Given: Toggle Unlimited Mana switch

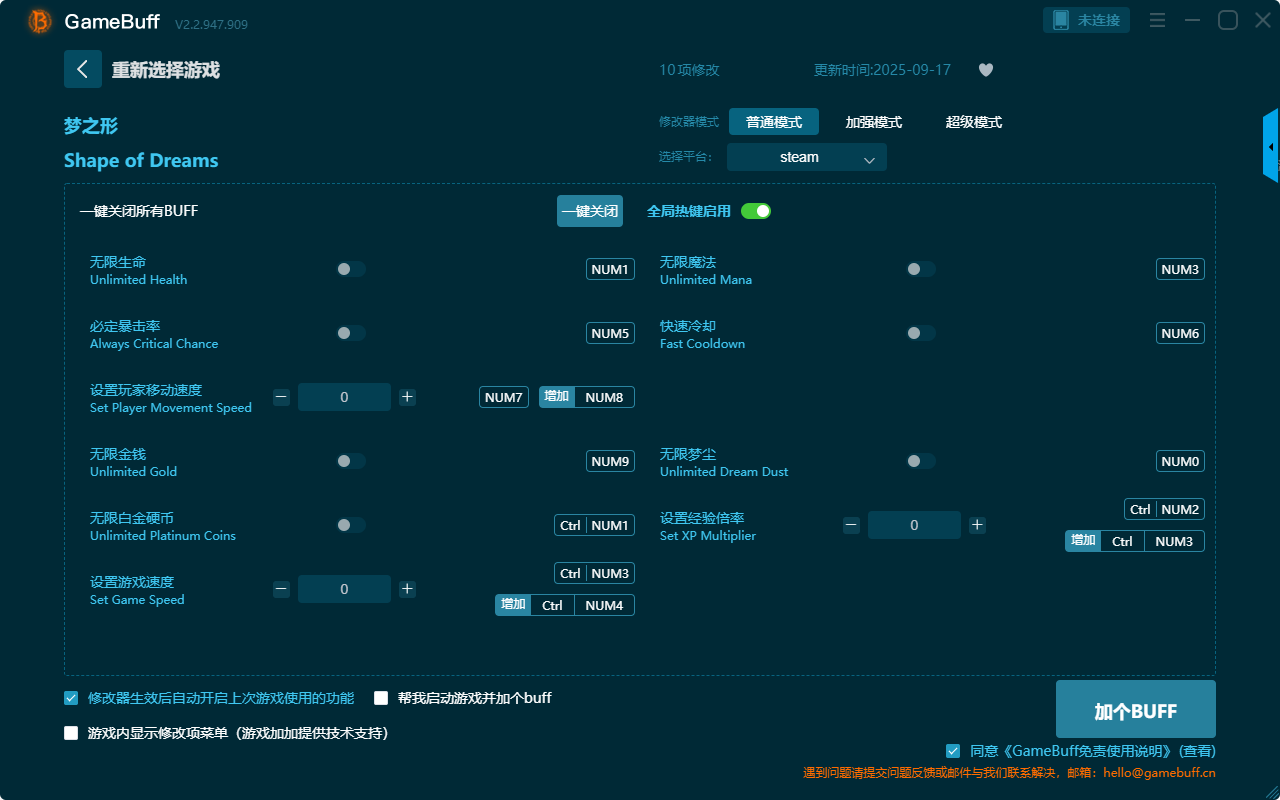Looking at the screenshot, I should (921, 269).
